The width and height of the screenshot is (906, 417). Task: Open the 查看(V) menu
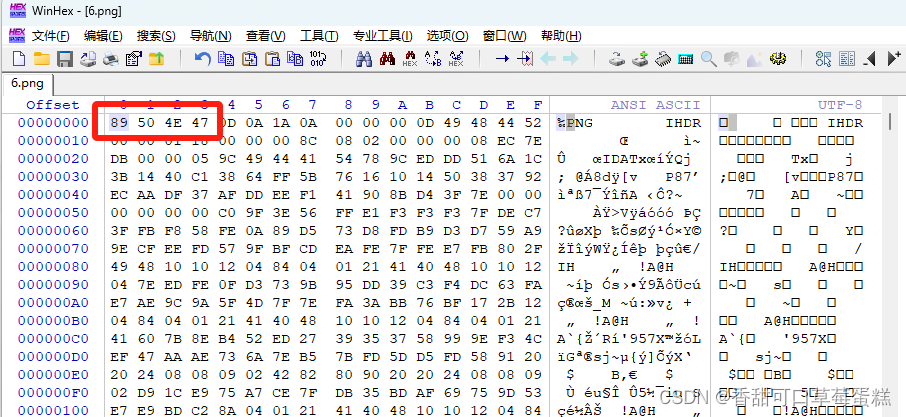265,36
